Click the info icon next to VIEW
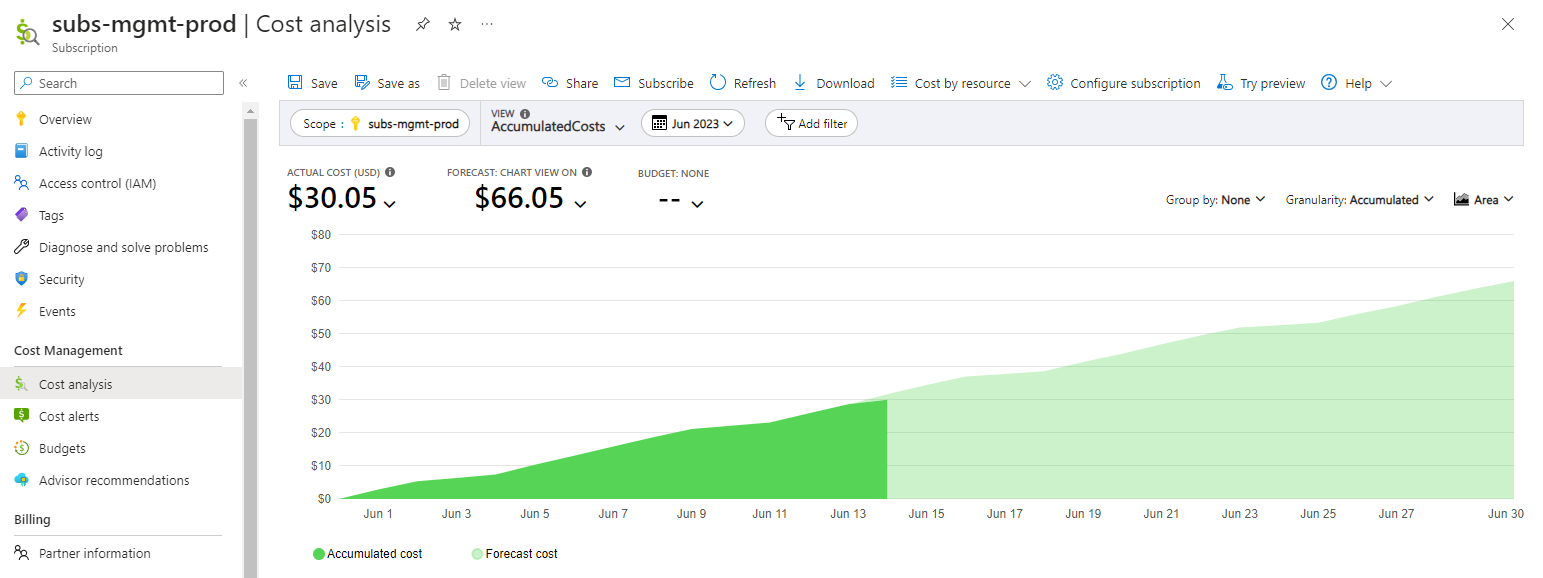Image resolution: width=1543 pixels, height=578 pixels. click(525, 114)
